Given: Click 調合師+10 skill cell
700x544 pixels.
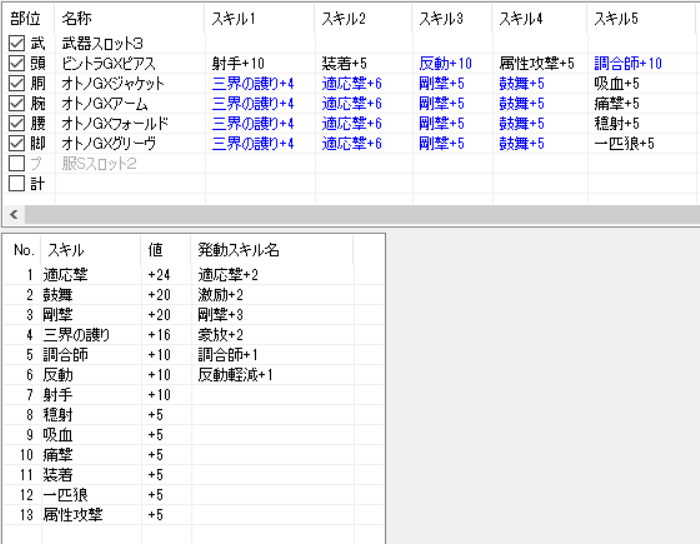Looking at the screenshot, I should [628, 64].
